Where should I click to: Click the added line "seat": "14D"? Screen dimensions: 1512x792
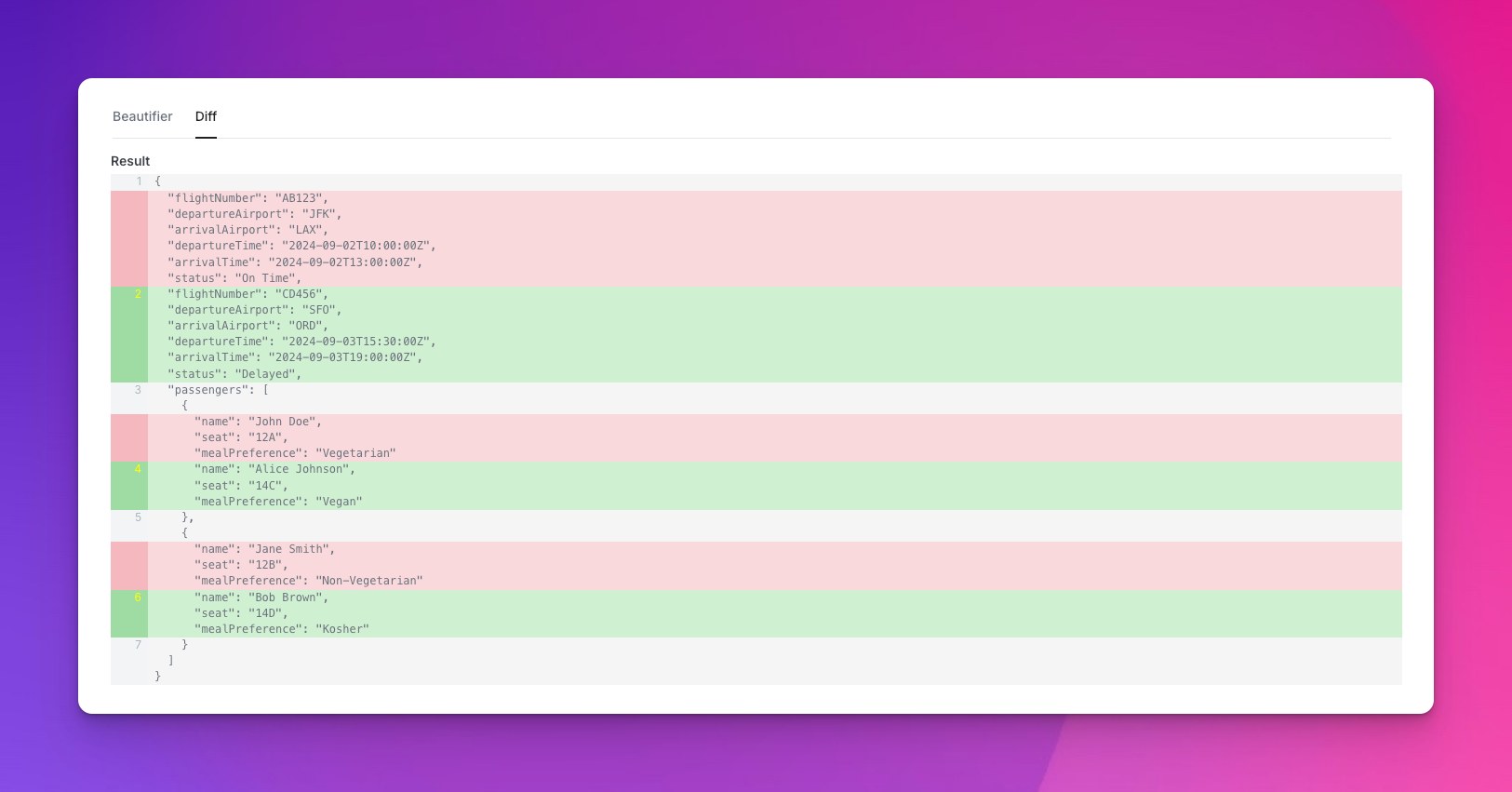[241, 613]
